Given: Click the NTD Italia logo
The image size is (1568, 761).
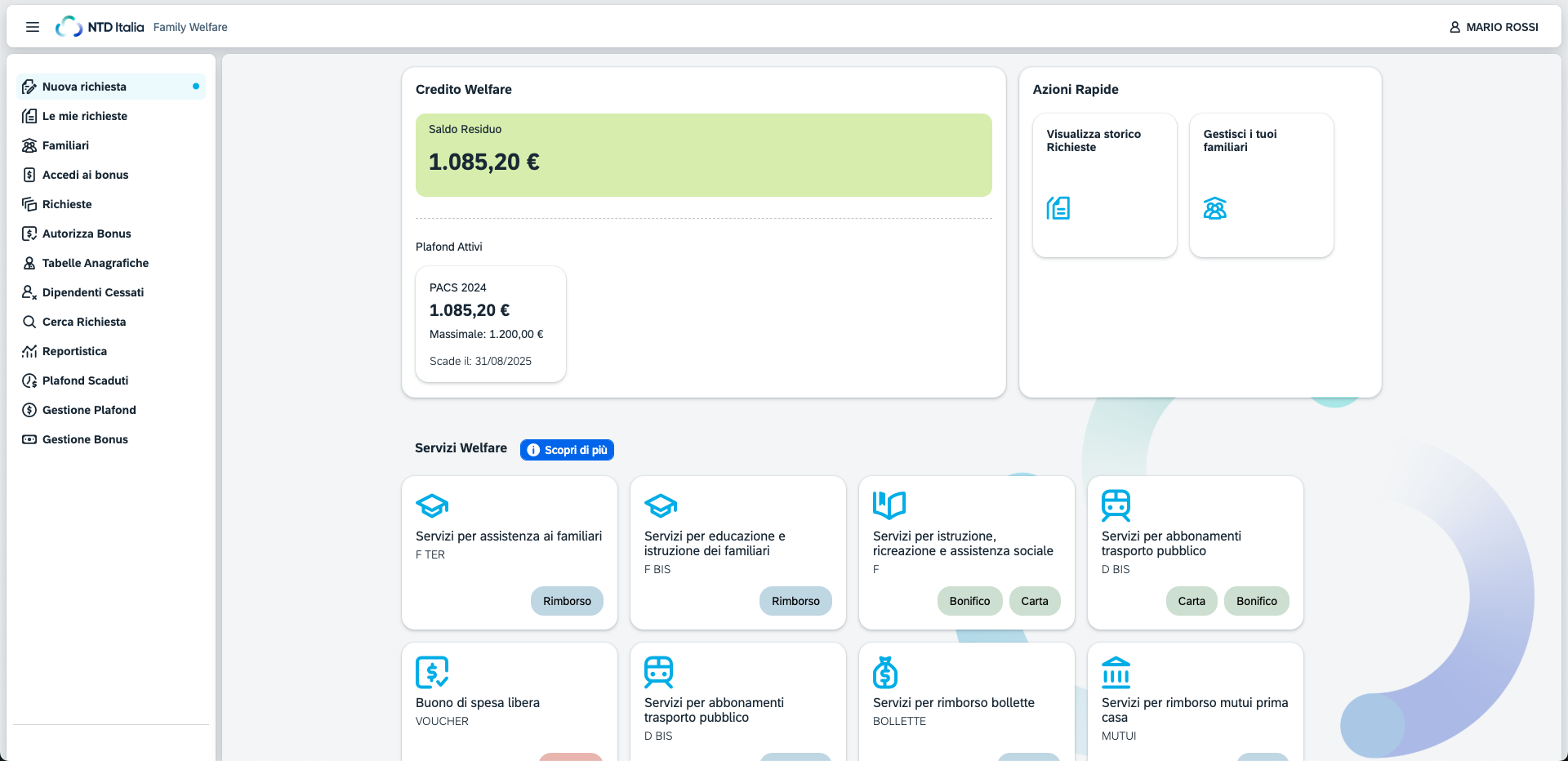Looking at the screenshot, I should 100,27.
